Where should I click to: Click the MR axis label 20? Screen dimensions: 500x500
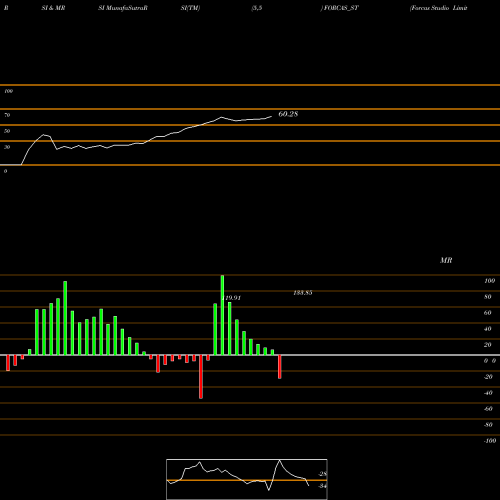(x=488, y=345)
